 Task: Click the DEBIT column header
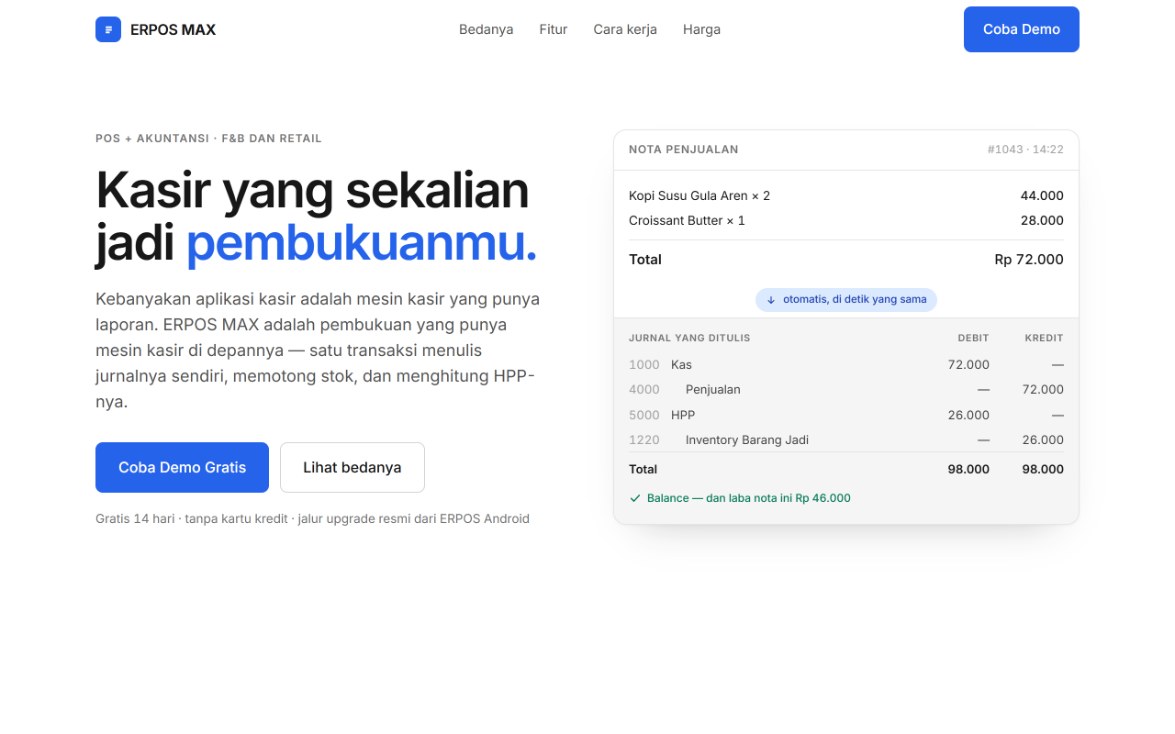click(x=973, y=338)
